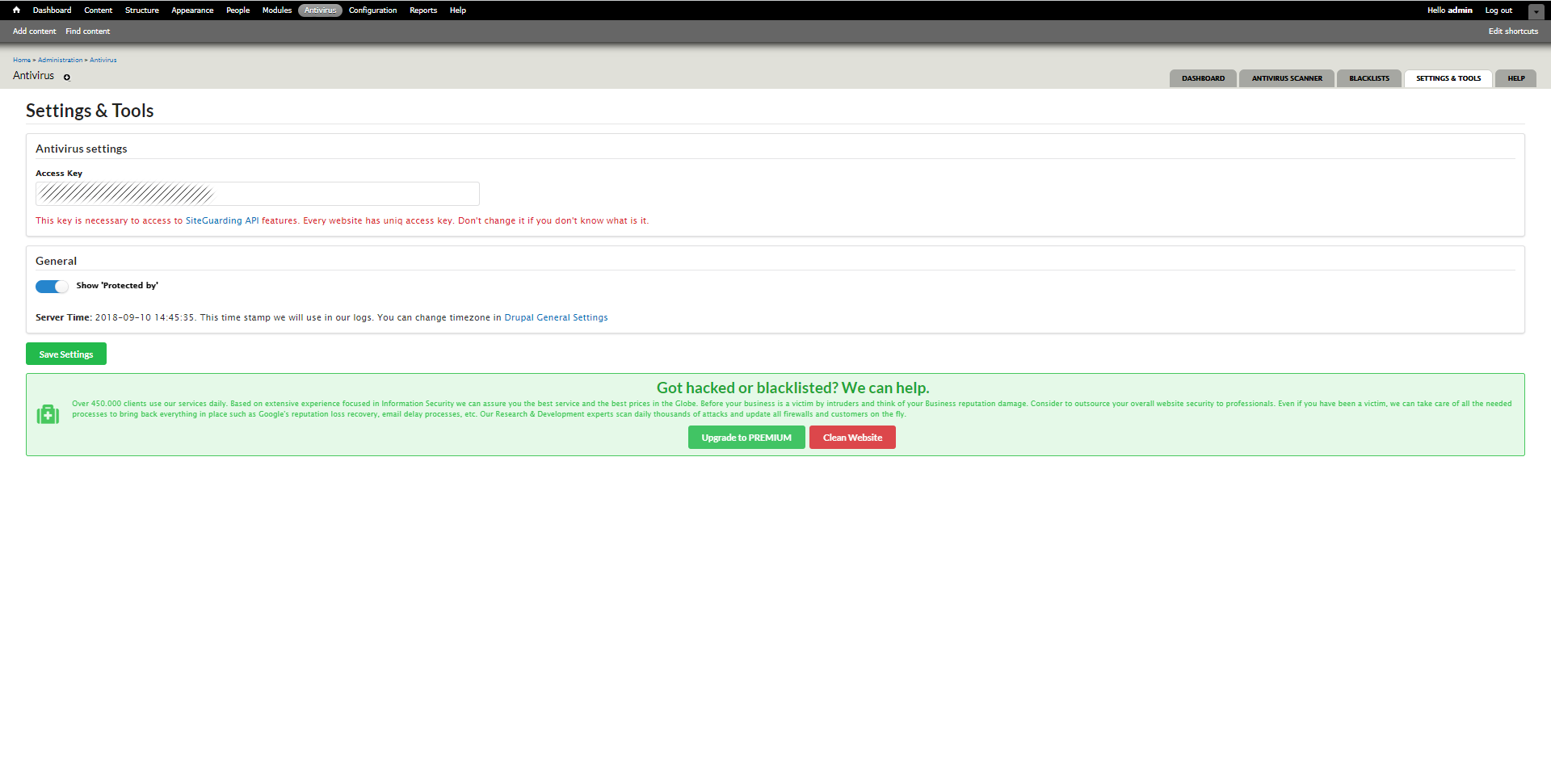Click the Add content shortcut

coord(35,31)
